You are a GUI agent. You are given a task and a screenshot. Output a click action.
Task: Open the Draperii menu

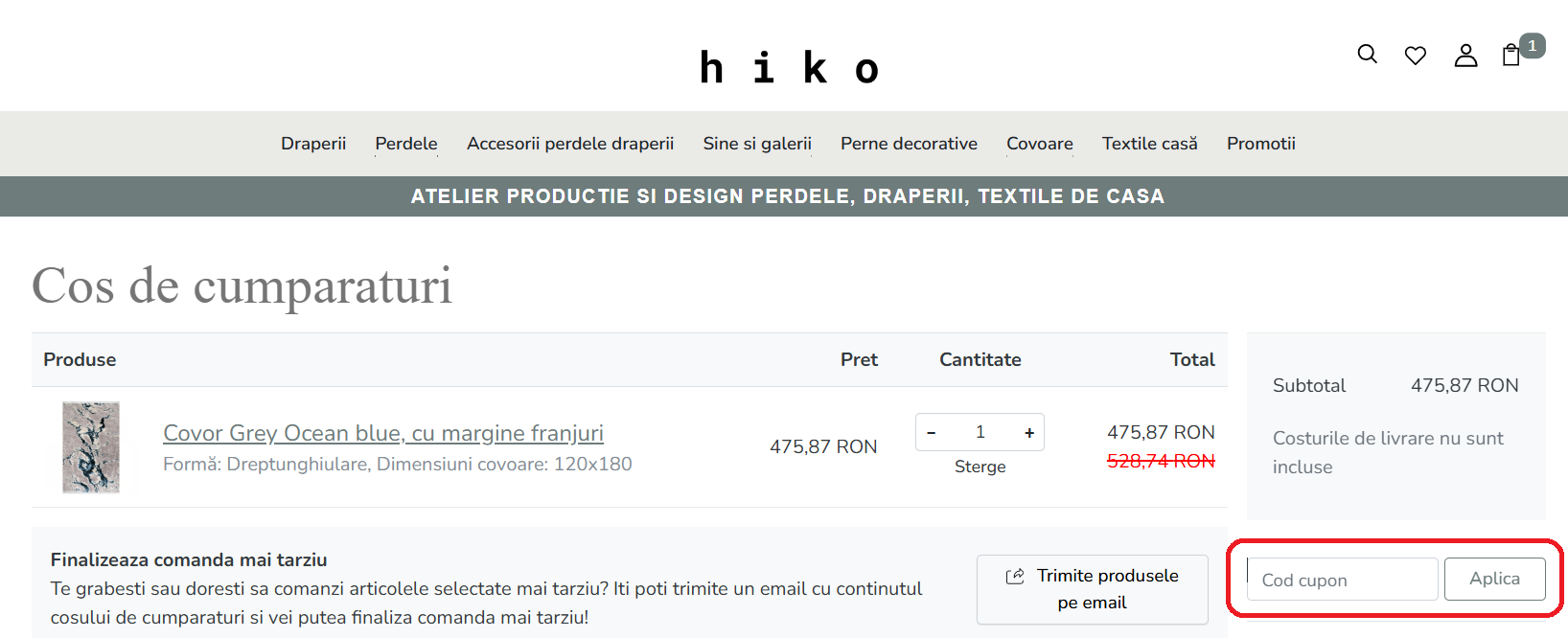(313, 144)
